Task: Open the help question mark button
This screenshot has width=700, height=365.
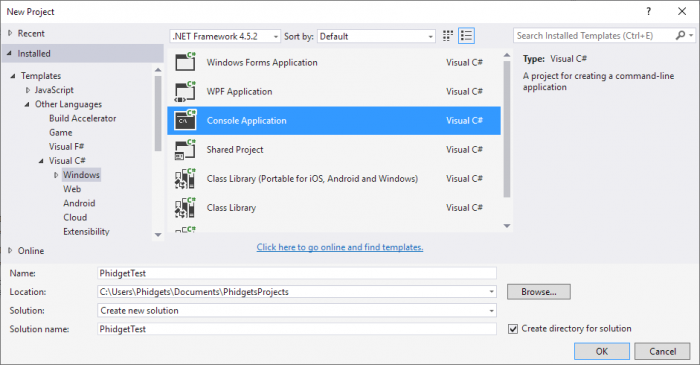Action: (x=649, y=12)
